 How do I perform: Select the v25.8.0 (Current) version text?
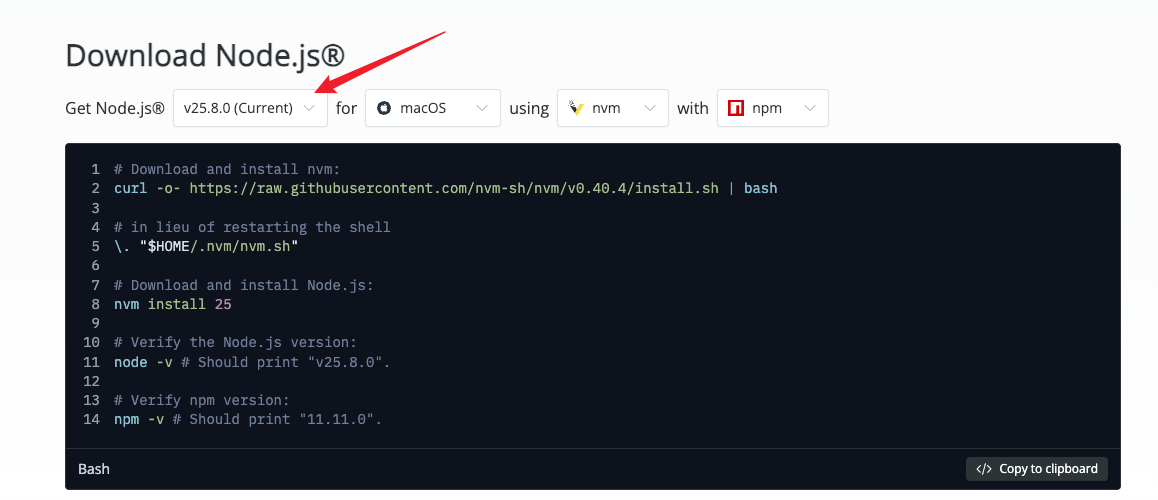[238, 108]
